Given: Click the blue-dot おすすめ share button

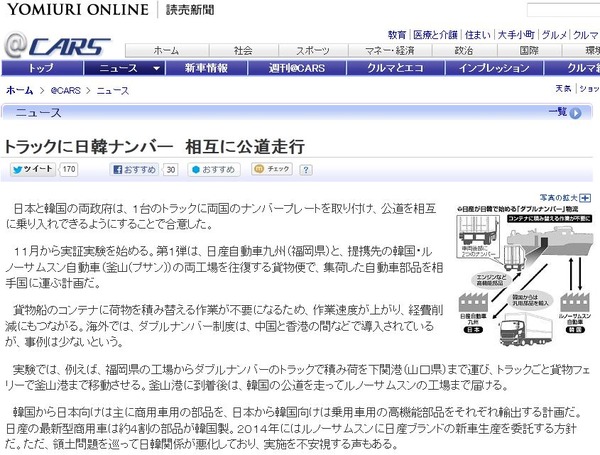Looking at the screenshot, I should point(214,170).
